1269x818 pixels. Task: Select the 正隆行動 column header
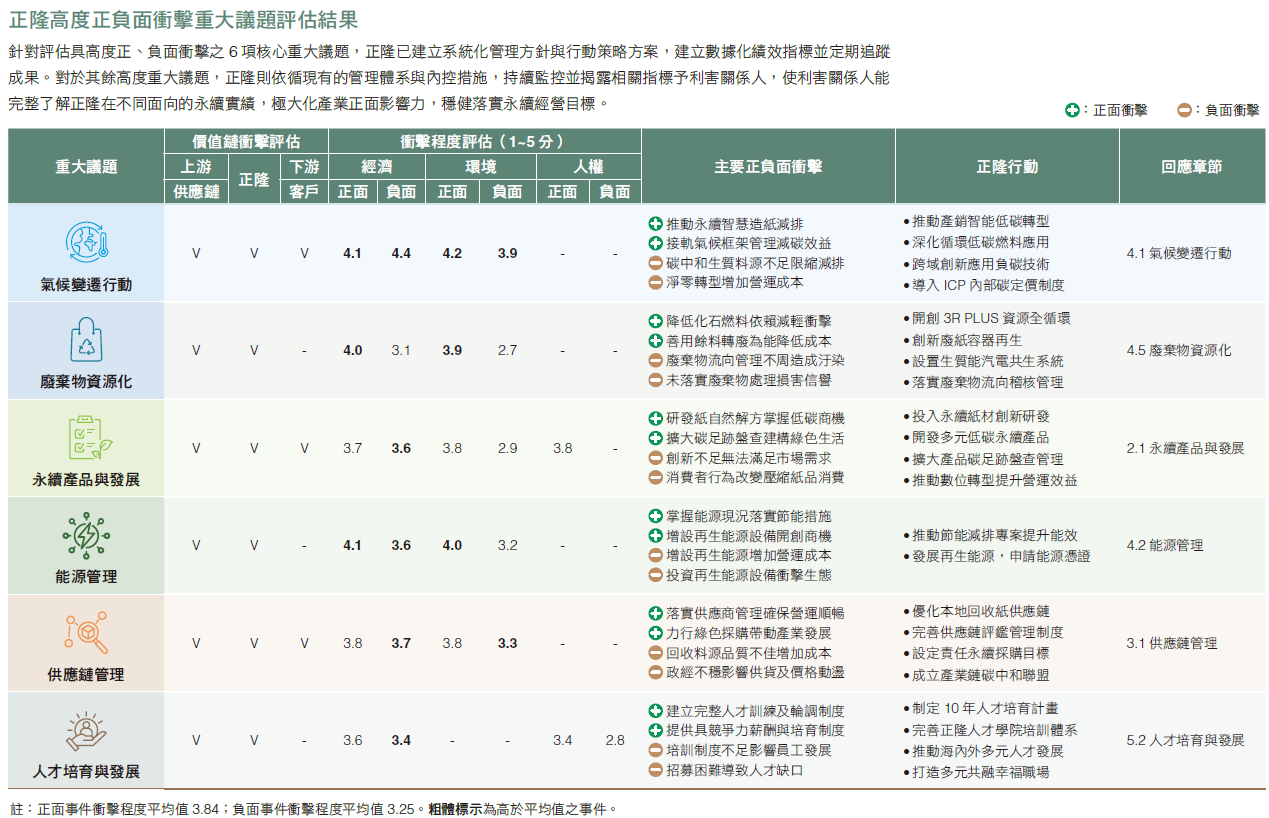(1006, 167)
